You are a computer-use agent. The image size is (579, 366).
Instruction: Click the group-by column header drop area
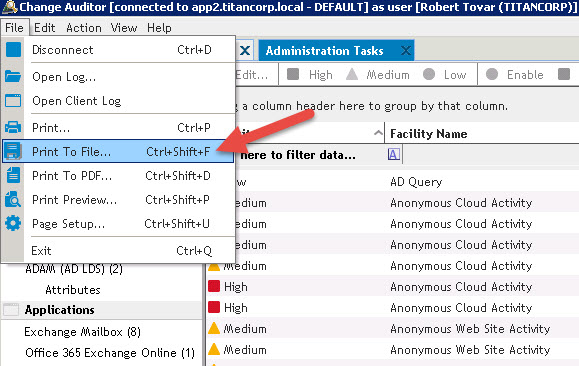tap(406, 106)
